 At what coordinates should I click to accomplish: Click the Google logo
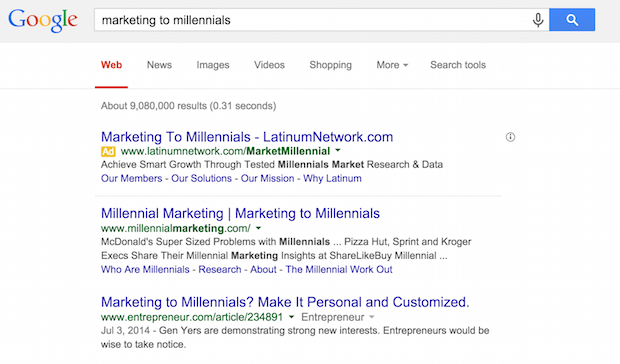tap(43, 20)
